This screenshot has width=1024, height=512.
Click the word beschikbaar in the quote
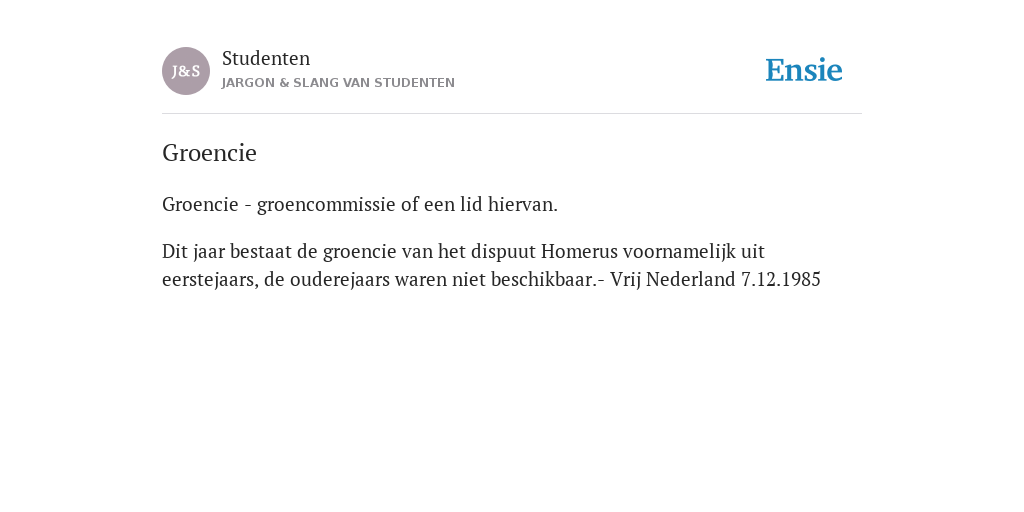543,280
